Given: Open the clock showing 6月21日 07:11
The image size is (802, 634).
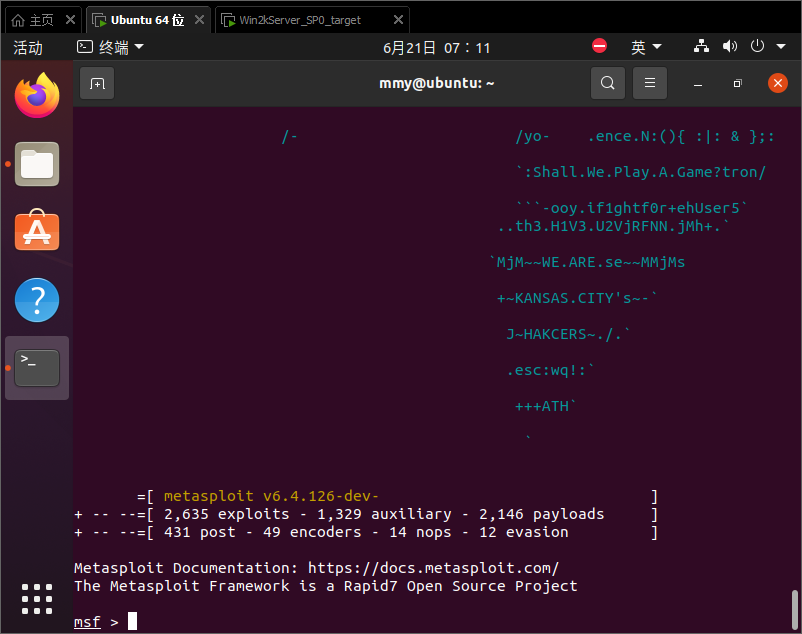Looking at the screenshot, I should click(x=436, y=48).
